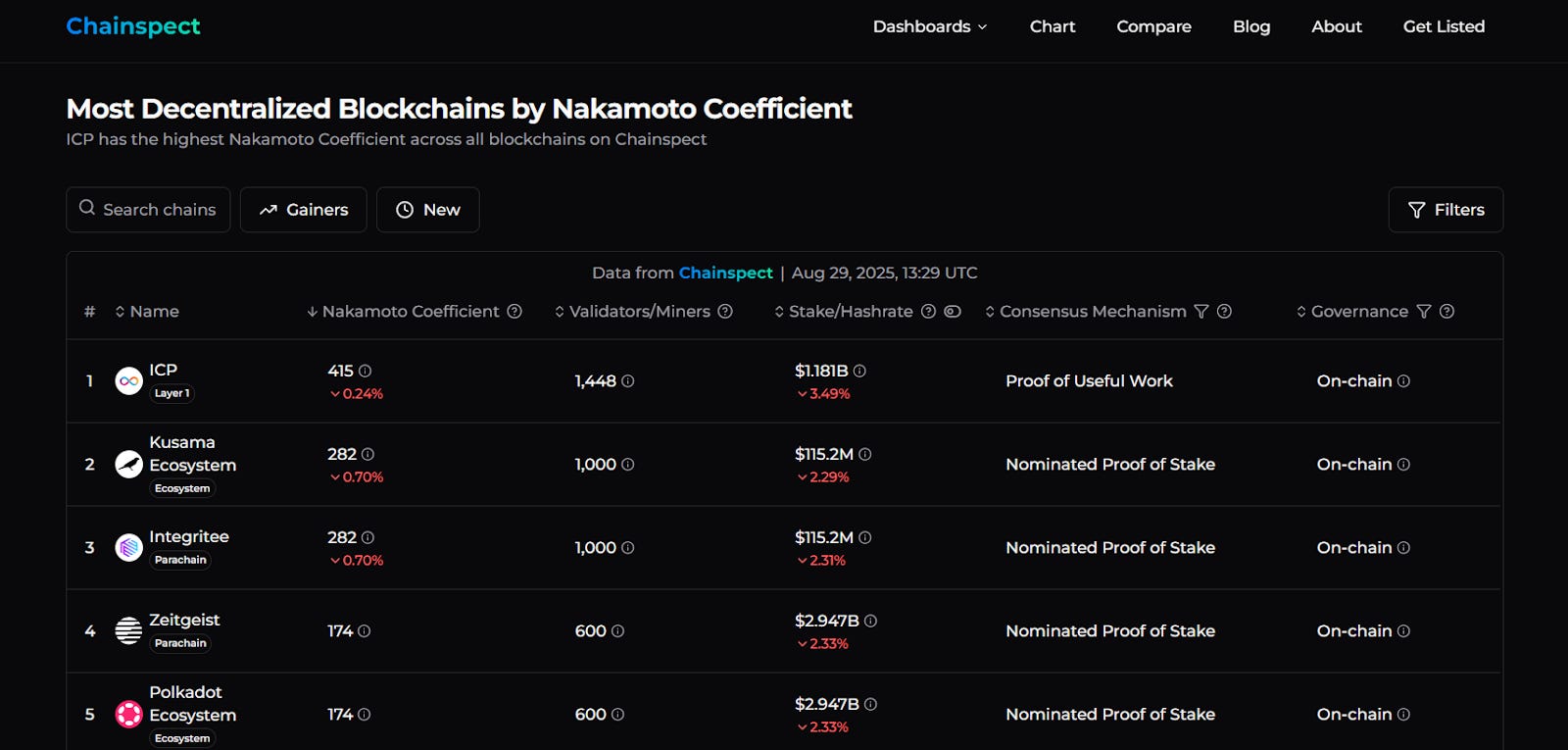
Task: Click the Validators/Miners help question-mark icon
Action: pyautogui.click(x=725, y=312)
